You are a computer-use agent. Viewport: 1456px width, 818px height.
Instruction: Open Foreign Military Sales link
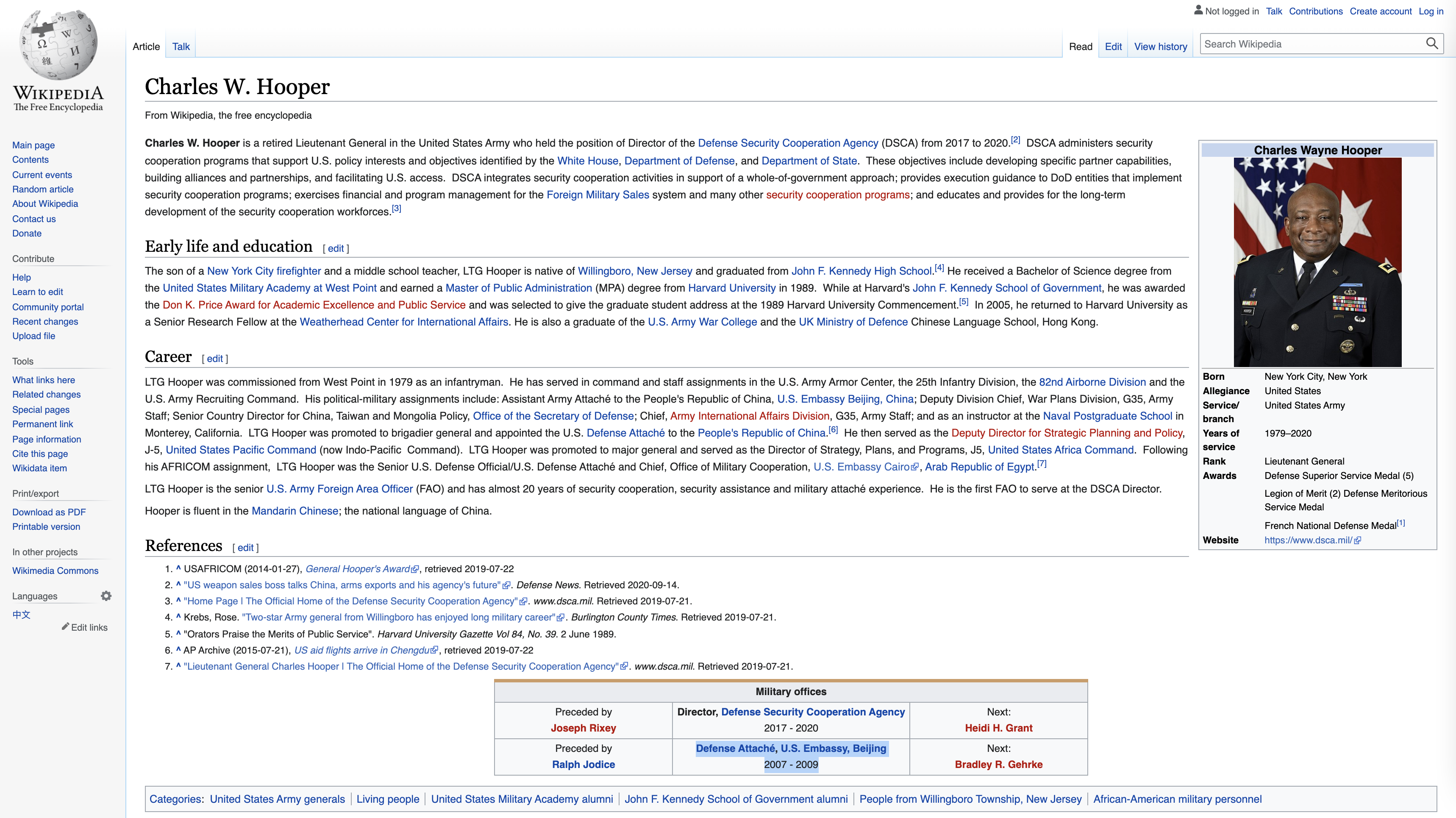[x=598, y=195]
